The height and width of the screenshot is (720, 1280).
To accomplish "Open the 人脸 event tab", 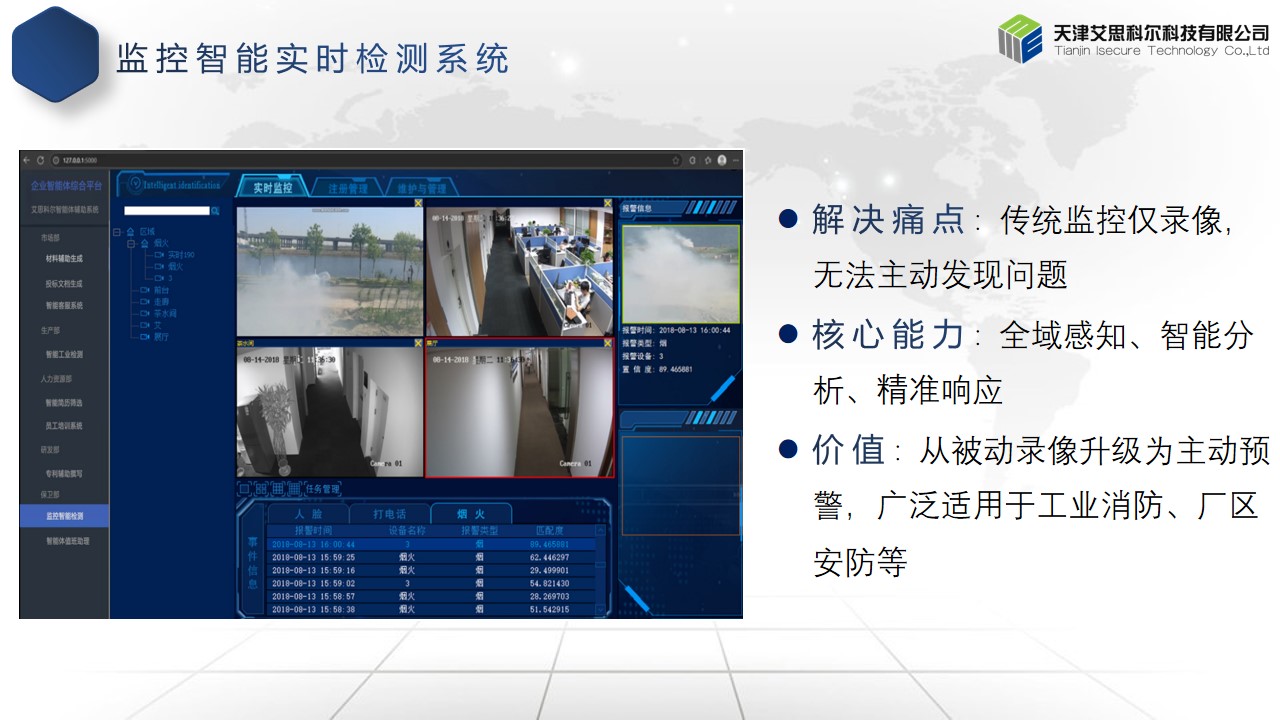I will 308,514.
